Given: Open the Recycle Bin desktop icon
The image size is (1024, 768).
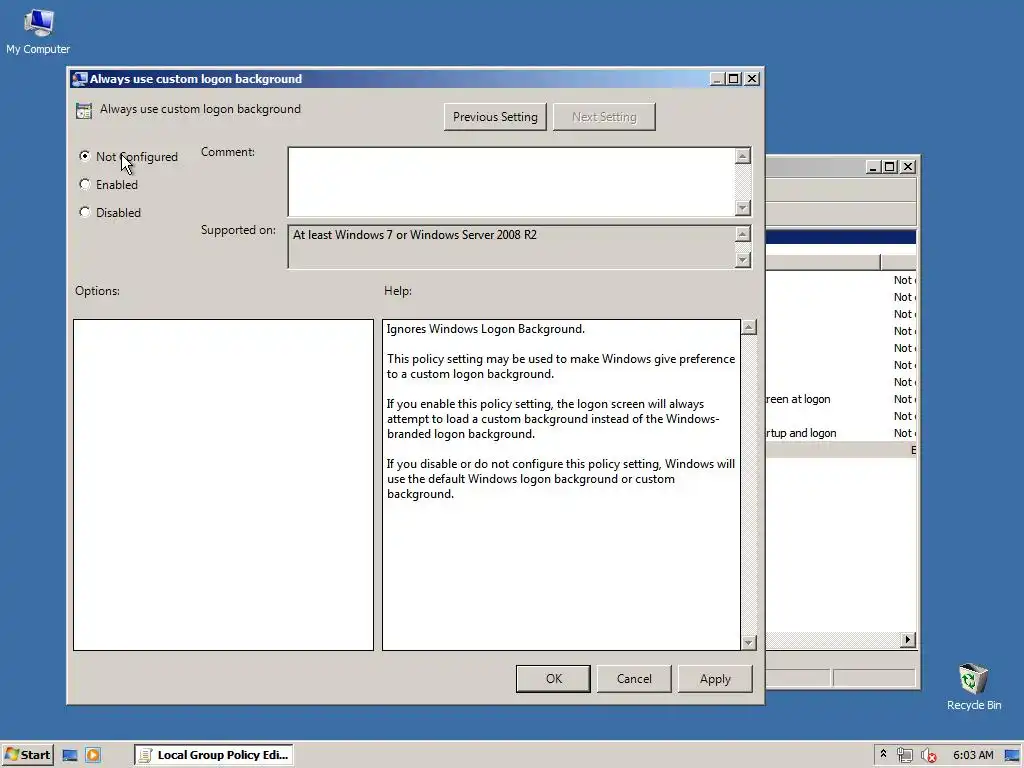Looking at the screenshot, I should (973, 686).
